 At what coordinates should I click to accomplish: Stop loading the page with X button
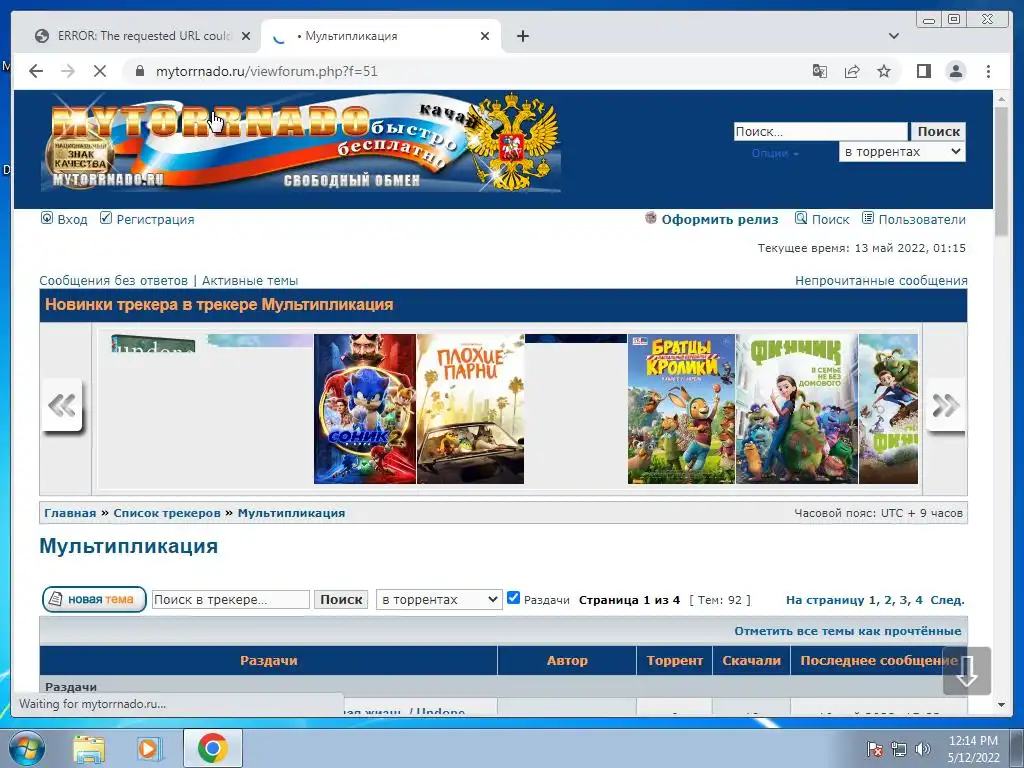point(99,71)
